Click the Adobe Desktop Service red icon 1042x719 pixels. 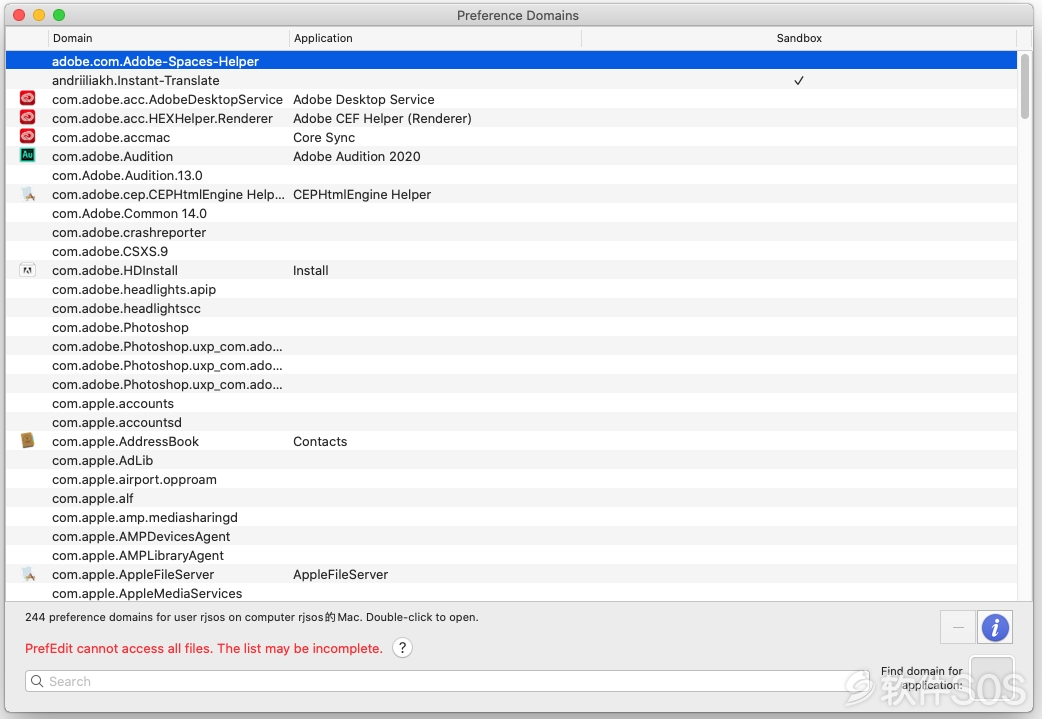(27, 98)
